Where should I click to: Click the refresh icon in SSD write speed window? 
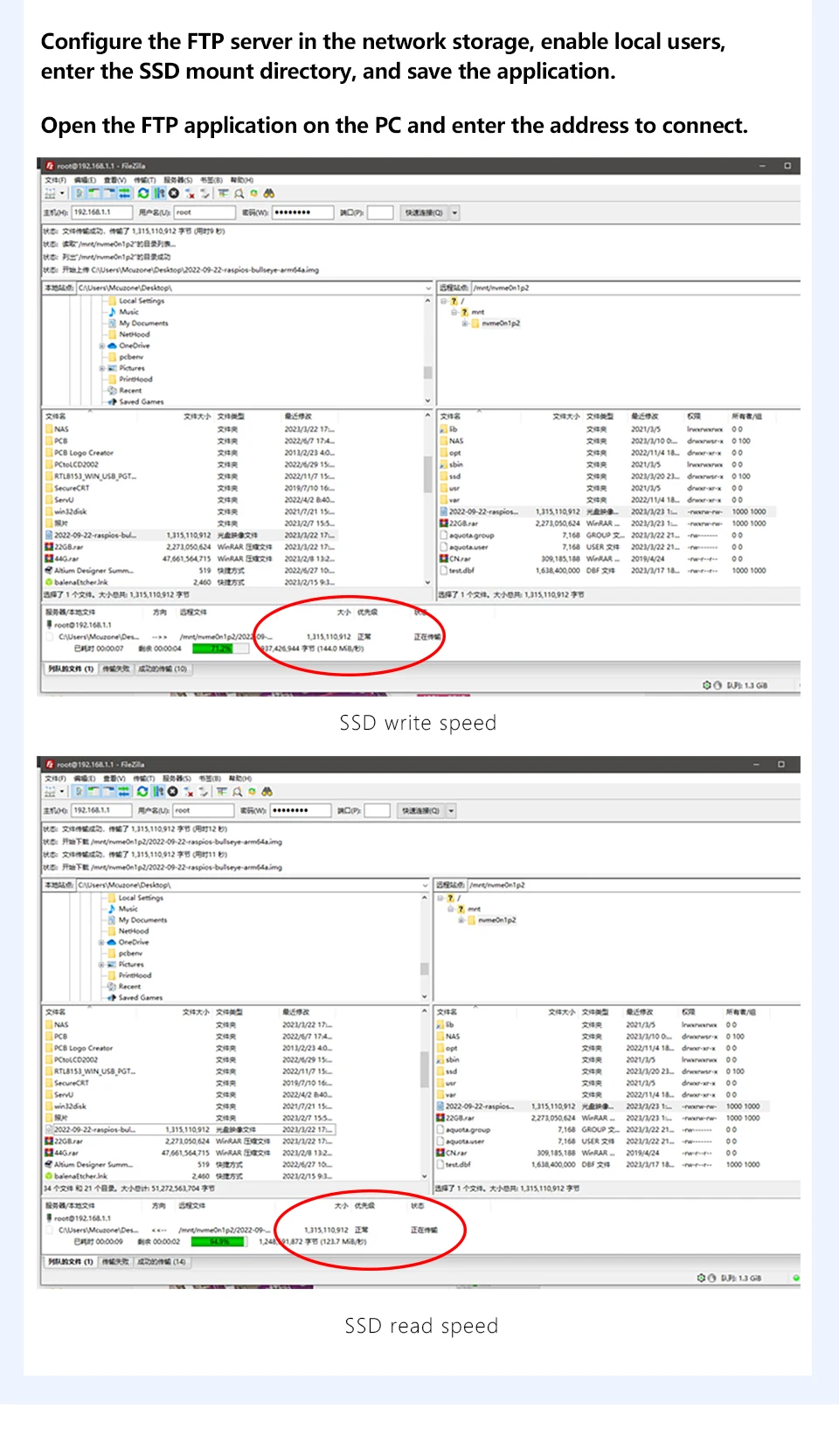click(143, 193)
